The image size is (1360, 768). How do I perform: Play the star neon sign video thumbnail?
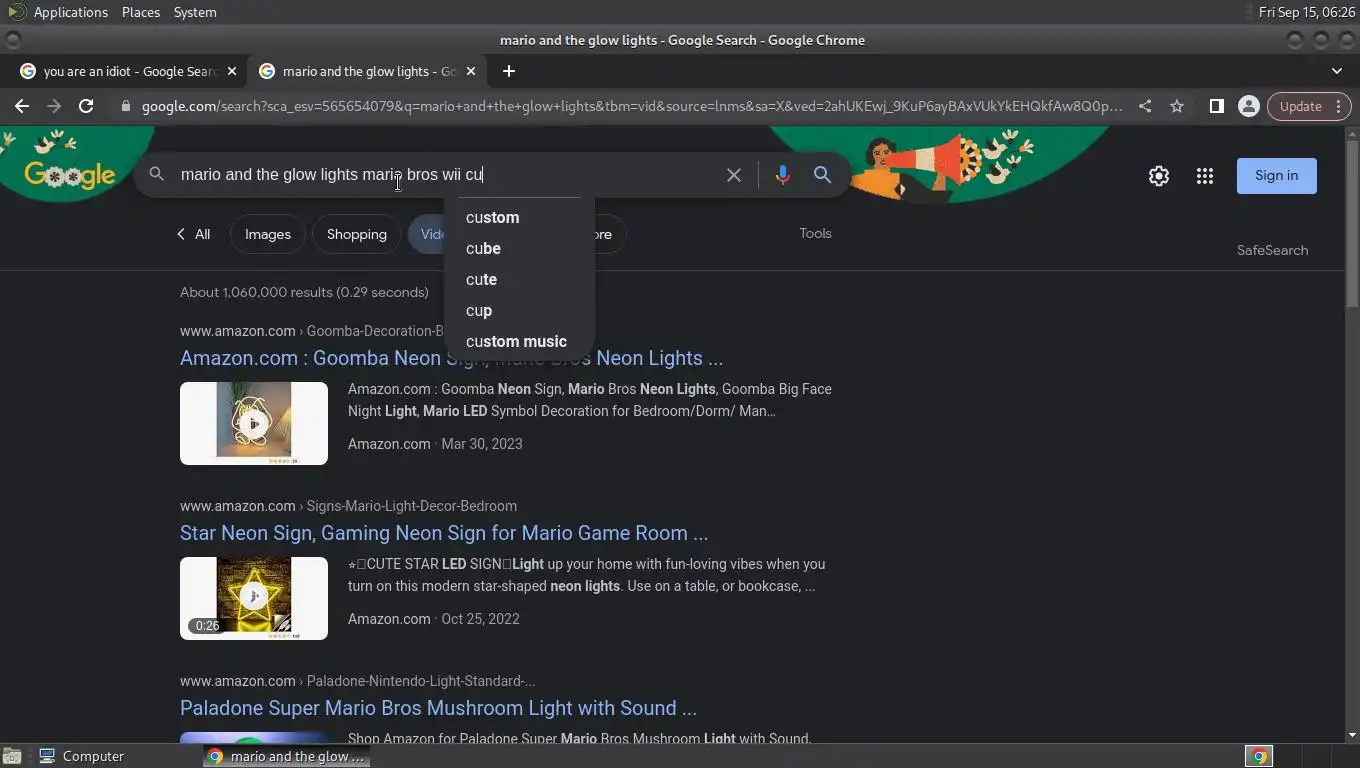point(254,598)
